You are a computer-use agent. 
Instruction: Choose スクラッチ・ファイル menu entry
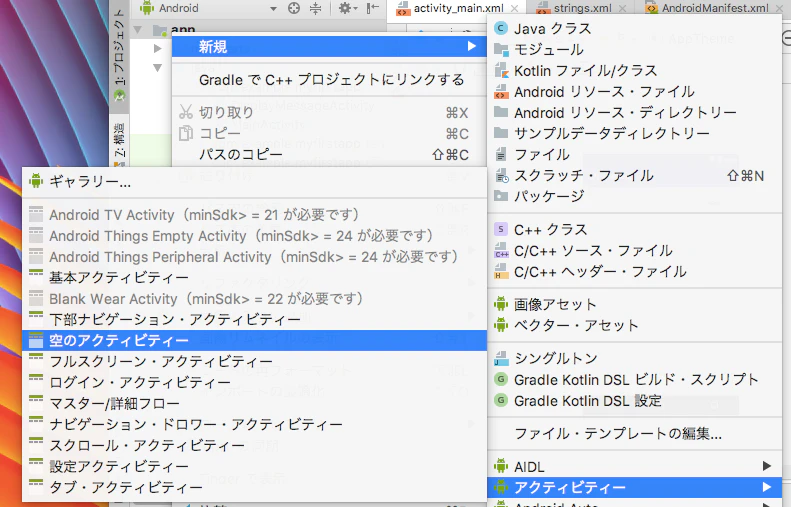pos(635,176)
